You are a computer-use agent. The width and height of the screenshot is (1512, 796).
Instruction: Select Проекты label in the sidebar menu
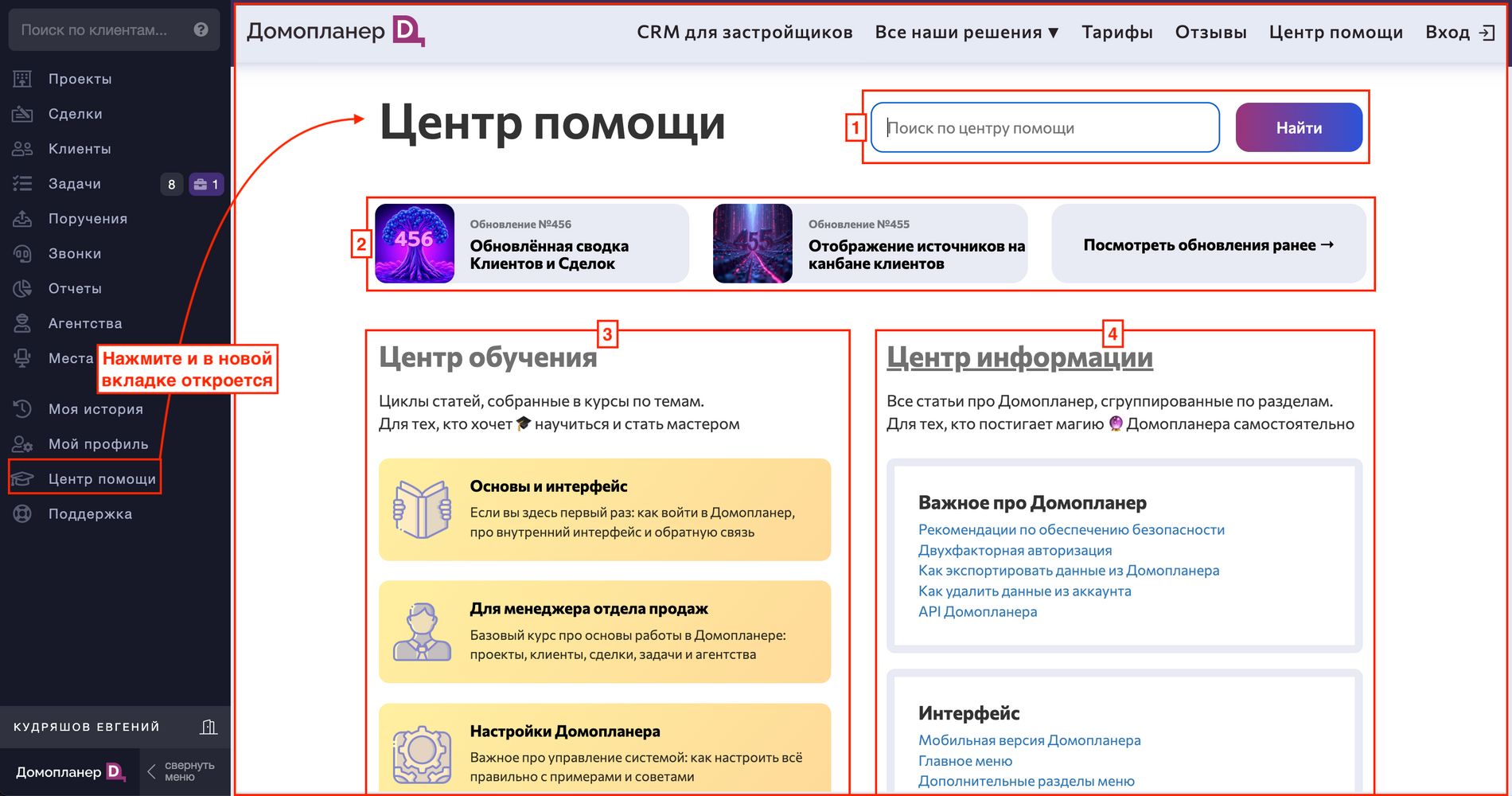(80, 79)
